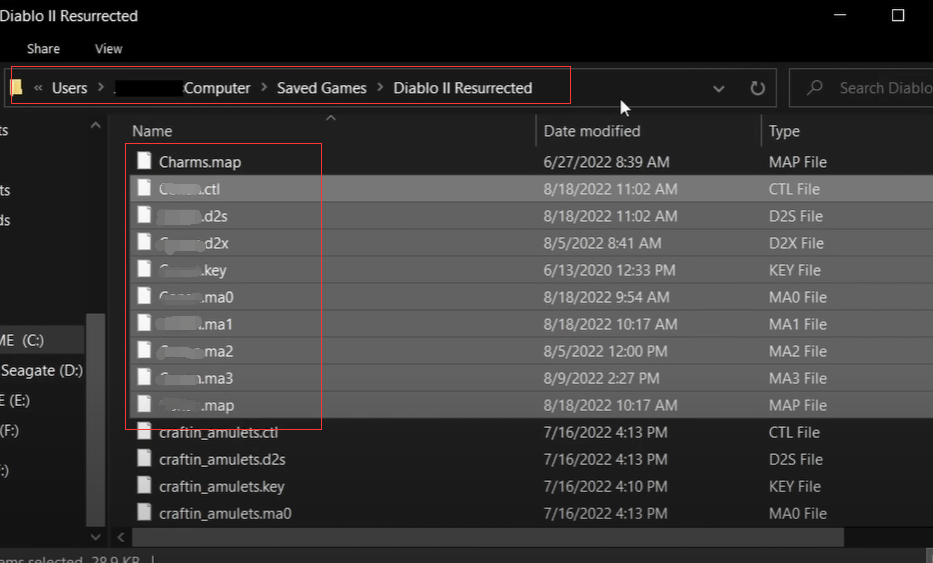The height and width of the screenshot is (563, 933).
Task: Click the 6/27/2022 8:39 AM date cell
Action: (x=606, y=162)
